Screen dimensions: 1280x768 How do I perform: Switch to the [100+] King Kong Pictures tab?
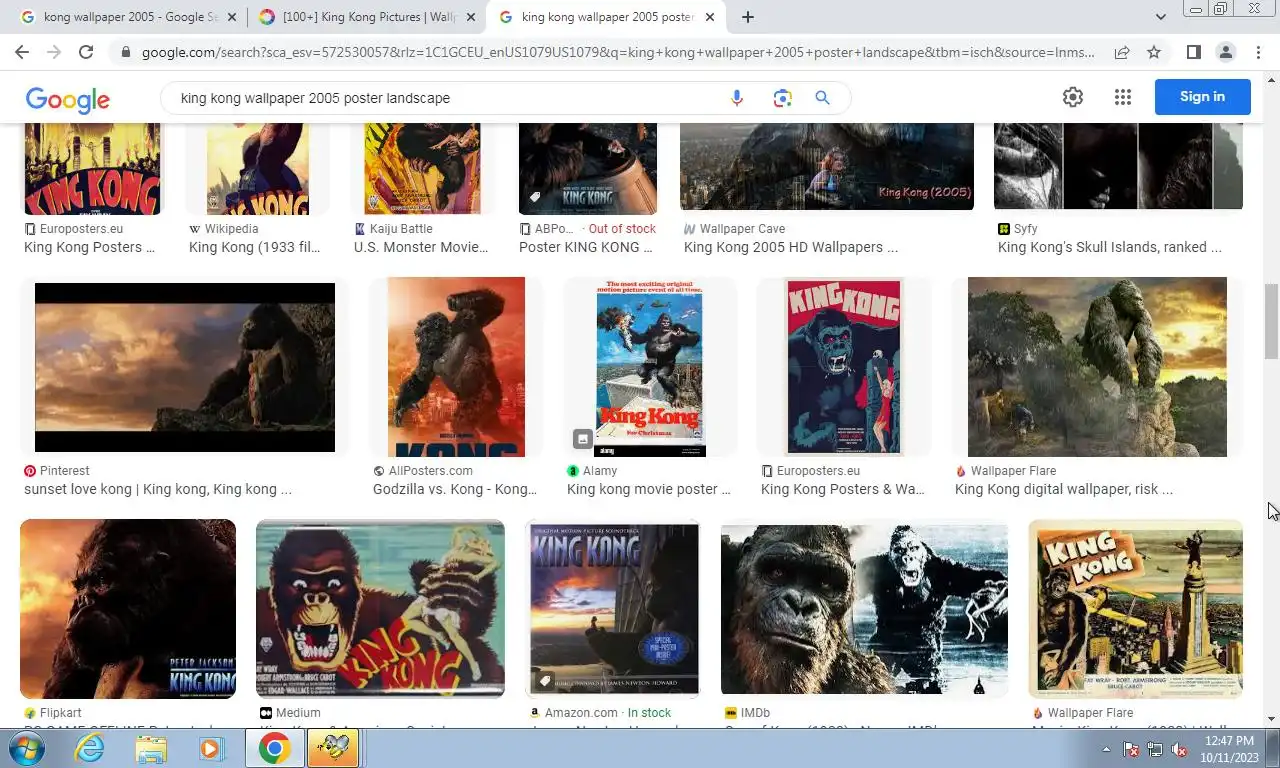click(x=366, y=17)
